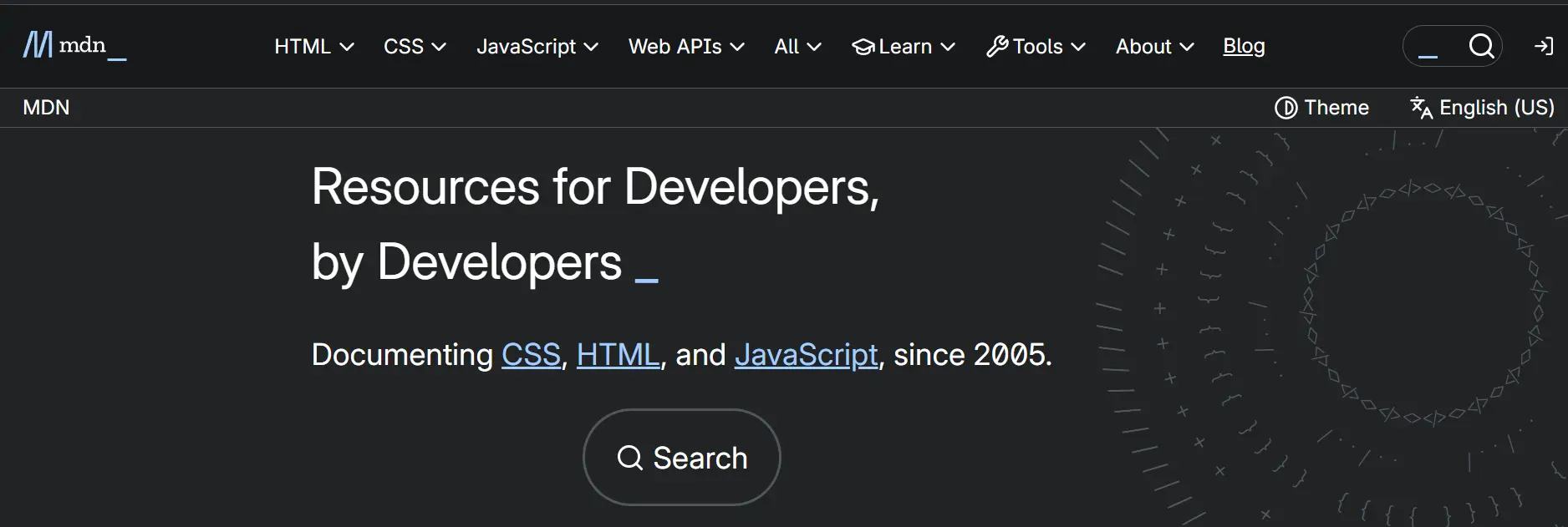Focus the header search field underscore
The width and height of the screenshot is (1568, 527).
[1428, 55]
